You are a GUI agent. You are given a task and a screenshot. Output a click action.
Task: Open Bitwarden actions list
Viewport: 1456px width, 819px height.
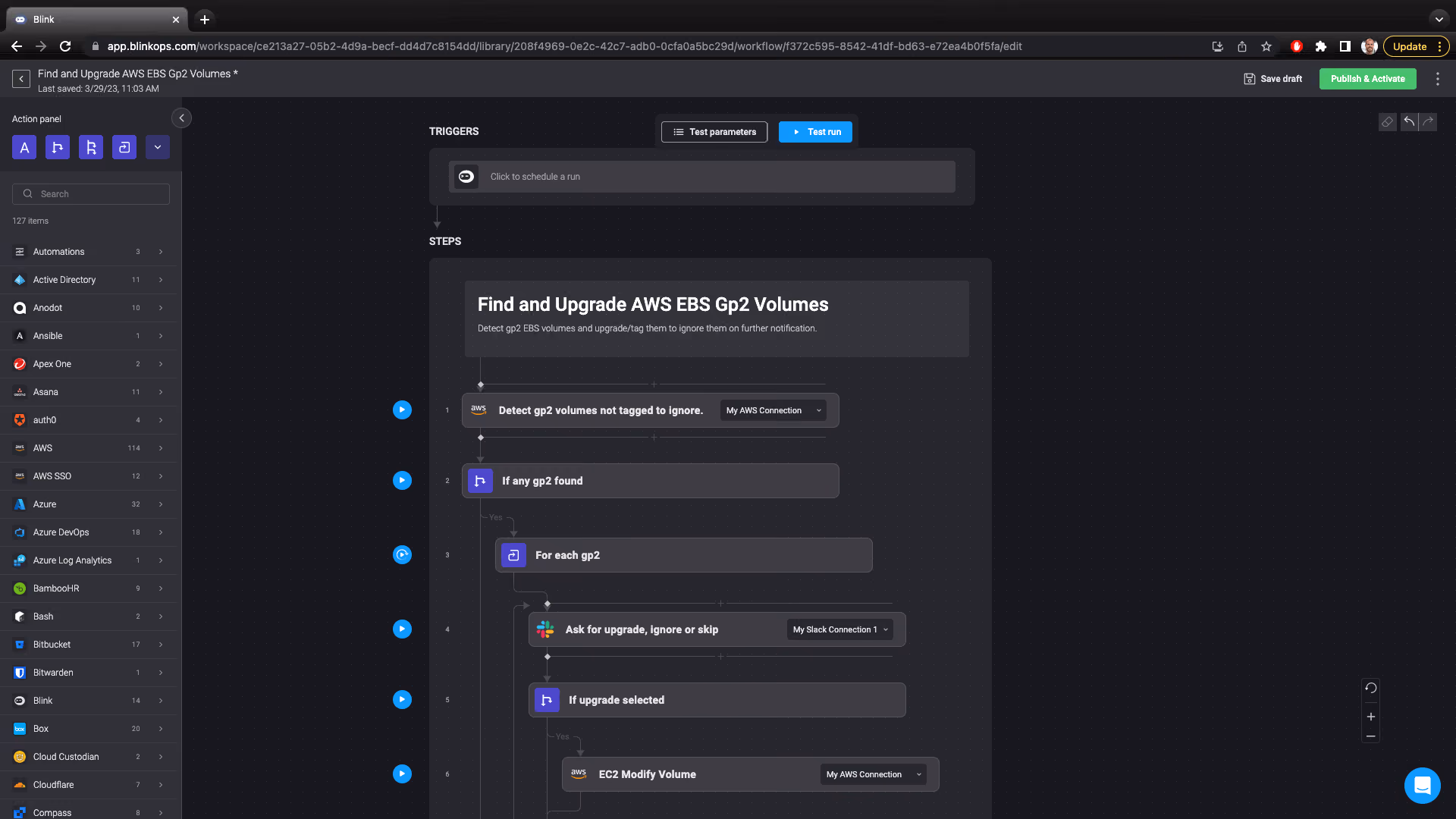pos(88,673)
